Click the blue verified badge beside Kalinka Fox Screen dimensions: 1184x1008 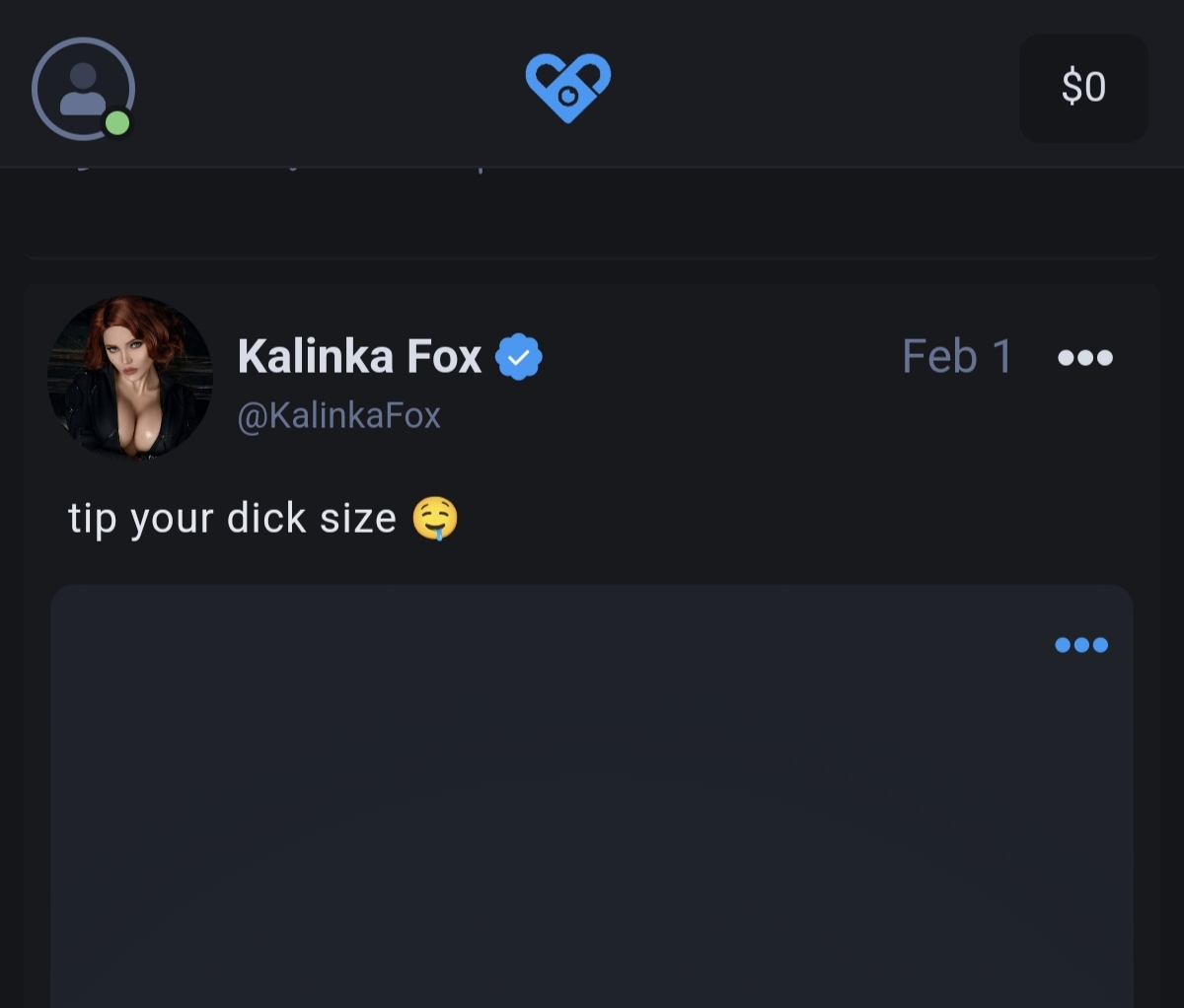[519, 357]
